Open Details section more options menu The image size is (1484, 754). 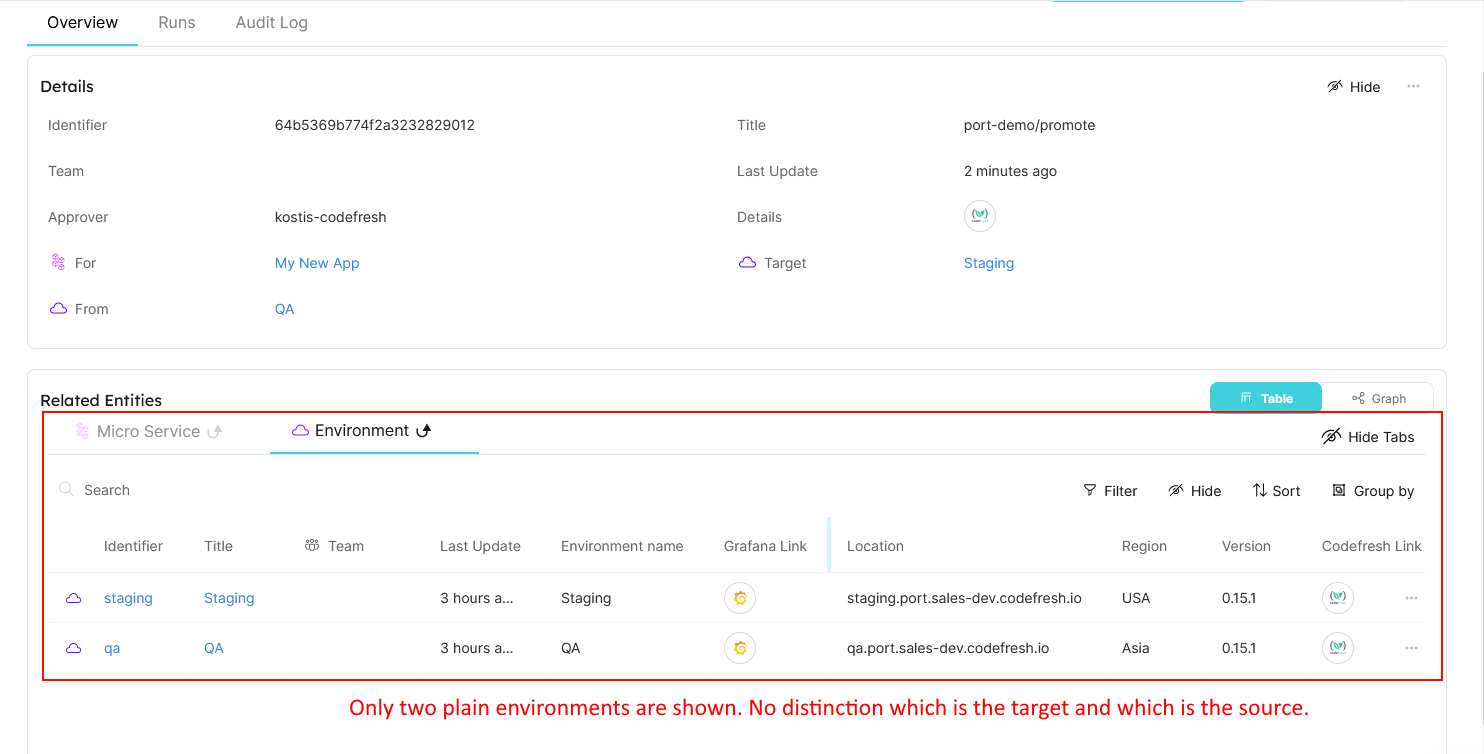coord(1413,86)
